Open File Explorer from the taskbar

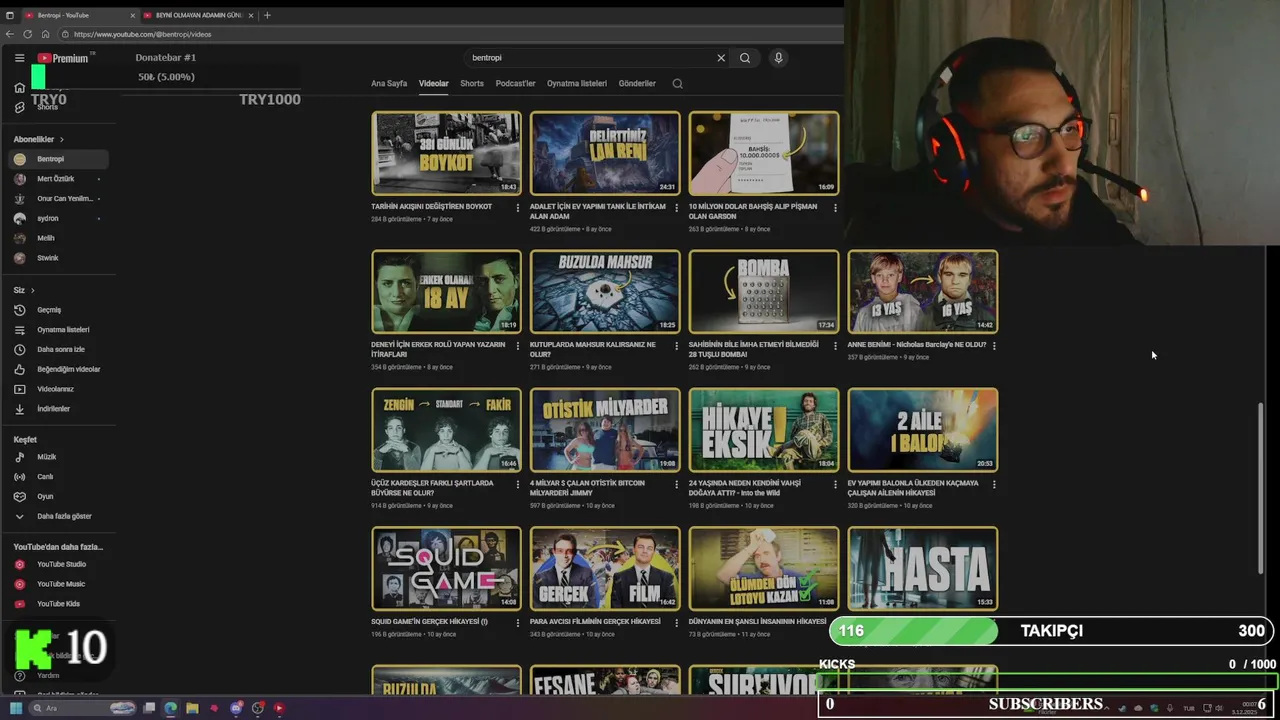[192, 708]
